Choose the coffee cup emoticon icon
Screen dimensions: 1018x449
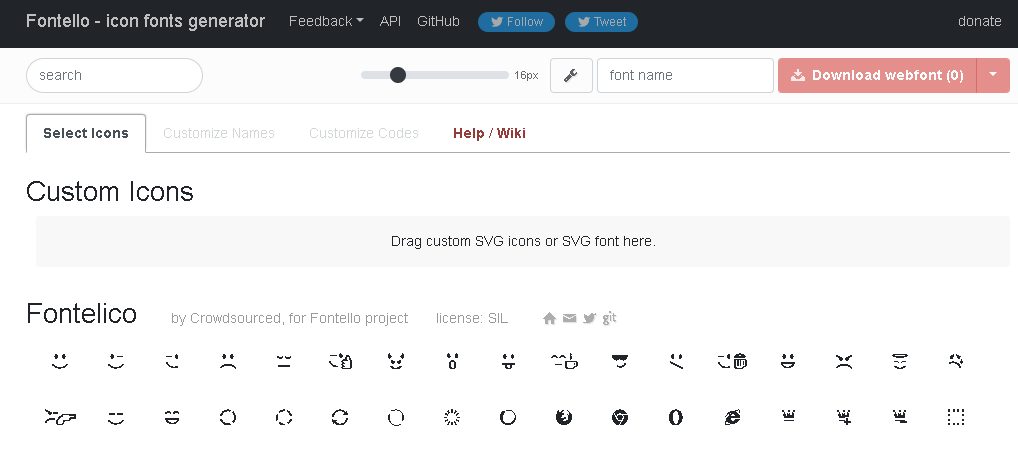[x=564, y=361]
